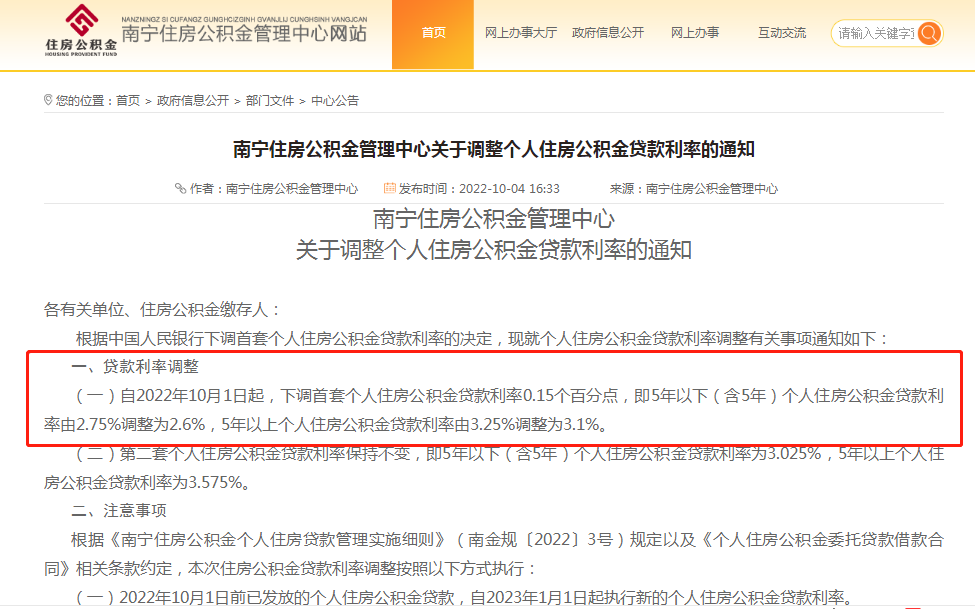
Task: Select 政府信息公开 in the top navigation
Action: pyautogui.click(x=608, y=33)
